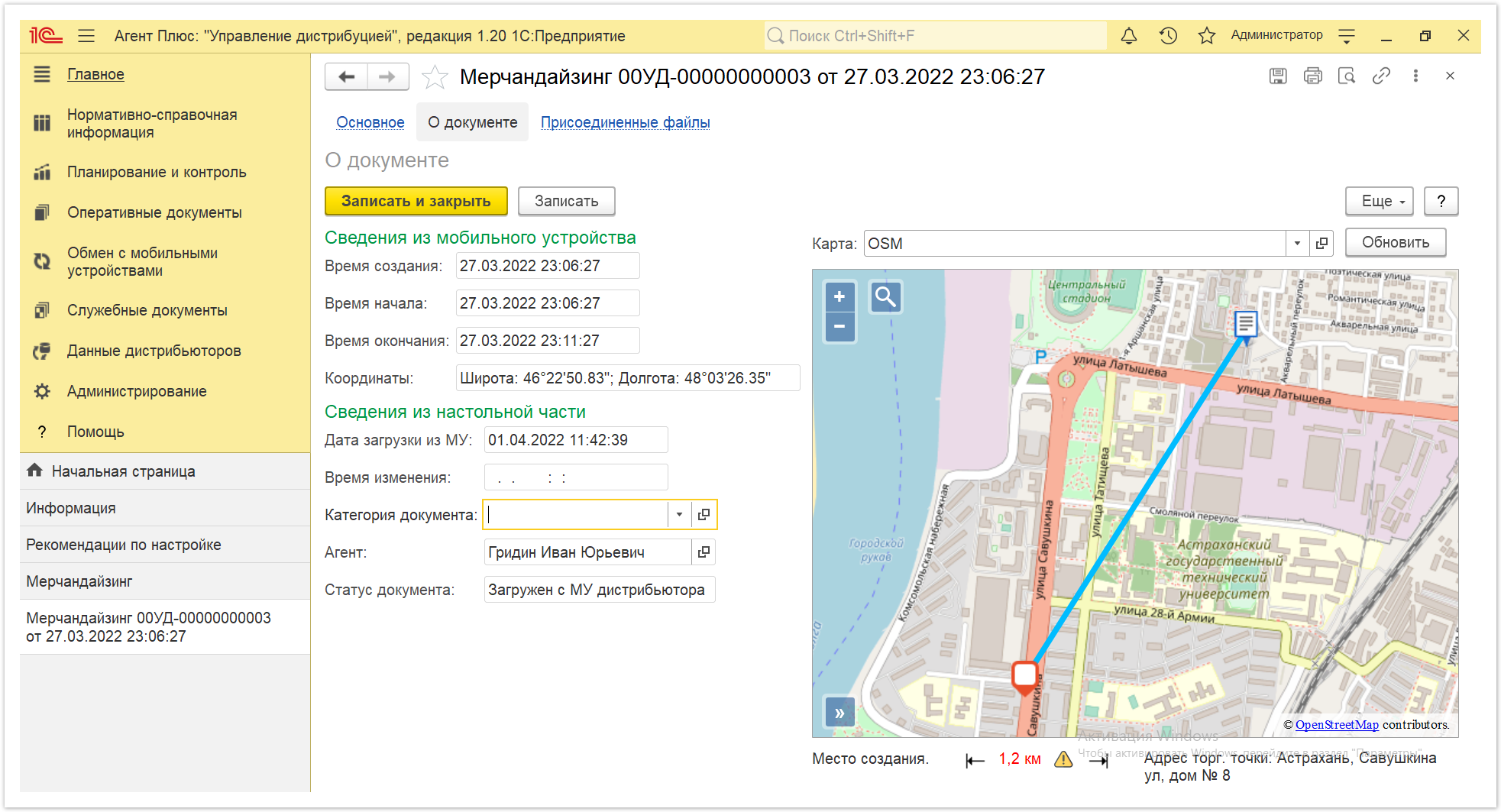
Task: Open Категория документа selection form icon
Action: (x=704, y=515)
